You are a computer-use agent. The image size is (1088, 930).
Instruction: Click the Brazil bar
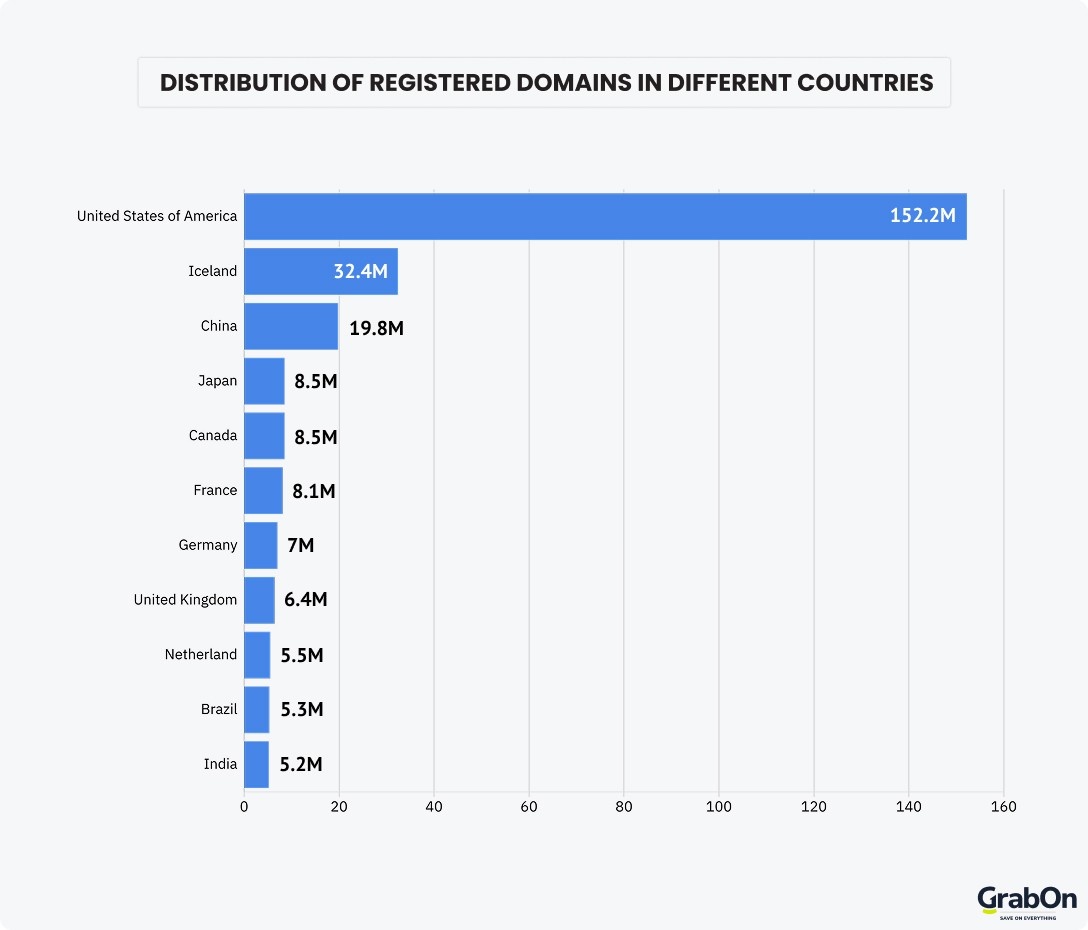[x=257, y=710]
